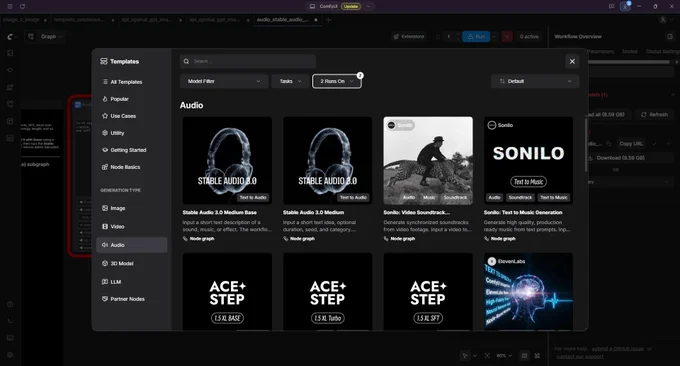Open the Node Basics category
This screenshot has height=366, width=680.
coord(131,167)
